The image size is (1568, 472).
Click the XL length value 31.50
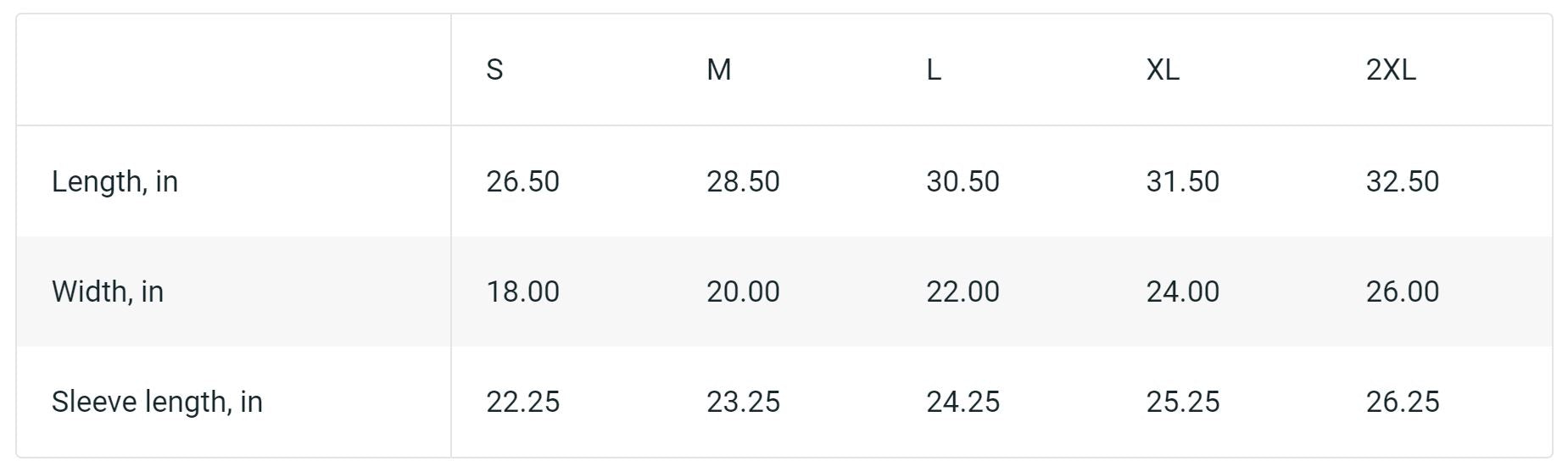(x=1182, y=181)
